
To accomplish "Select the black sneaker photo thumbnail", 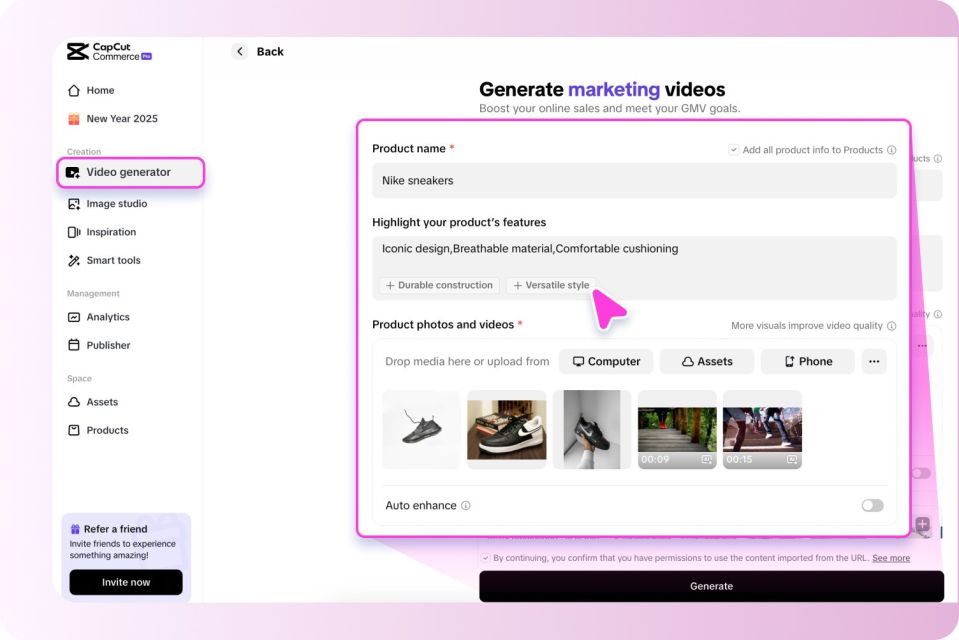I will click(420, 429).
